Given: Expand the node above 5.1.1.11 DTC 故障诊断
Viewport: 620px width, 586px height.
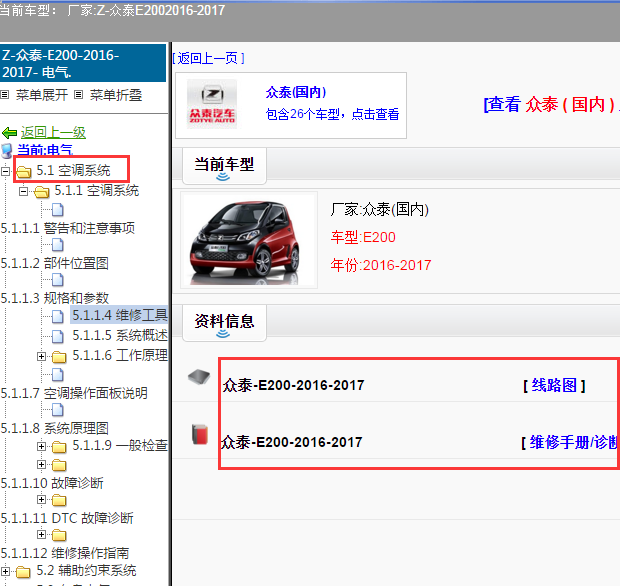Looking at the screenshot, I should coord(41,499).
